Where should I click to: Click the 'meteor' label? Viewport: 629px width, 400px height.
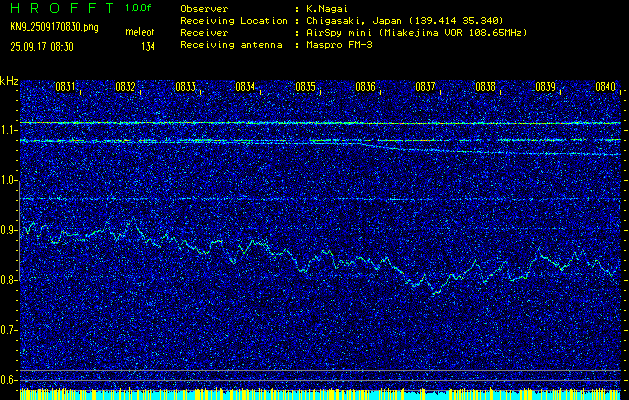140,32
